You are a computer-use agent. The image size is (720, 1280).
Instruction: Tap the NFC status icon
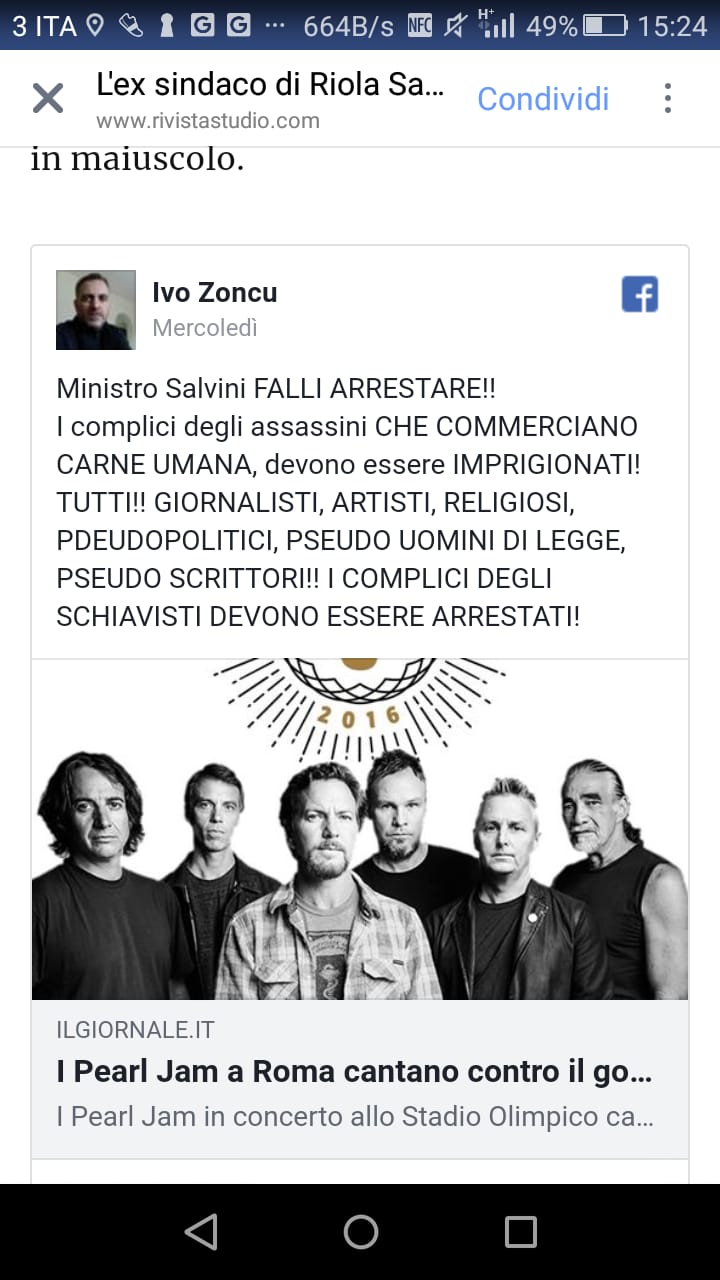(x=420, y=26)
